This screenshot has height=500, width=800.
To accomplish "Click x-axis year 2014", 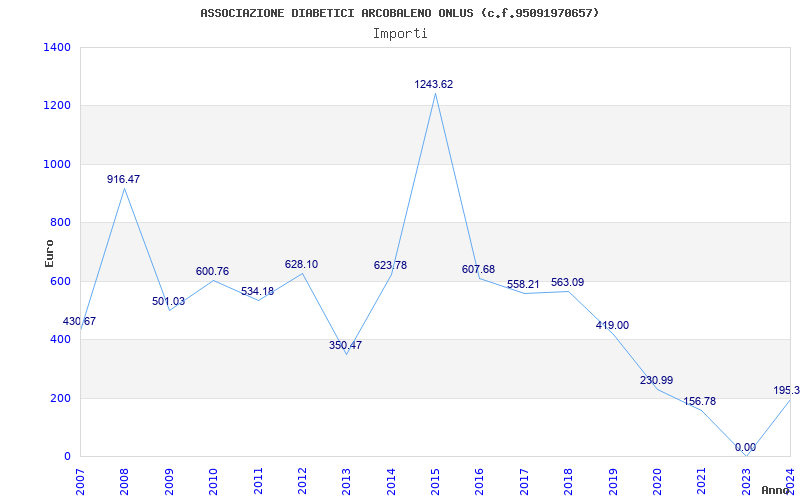I will (391, 482).
